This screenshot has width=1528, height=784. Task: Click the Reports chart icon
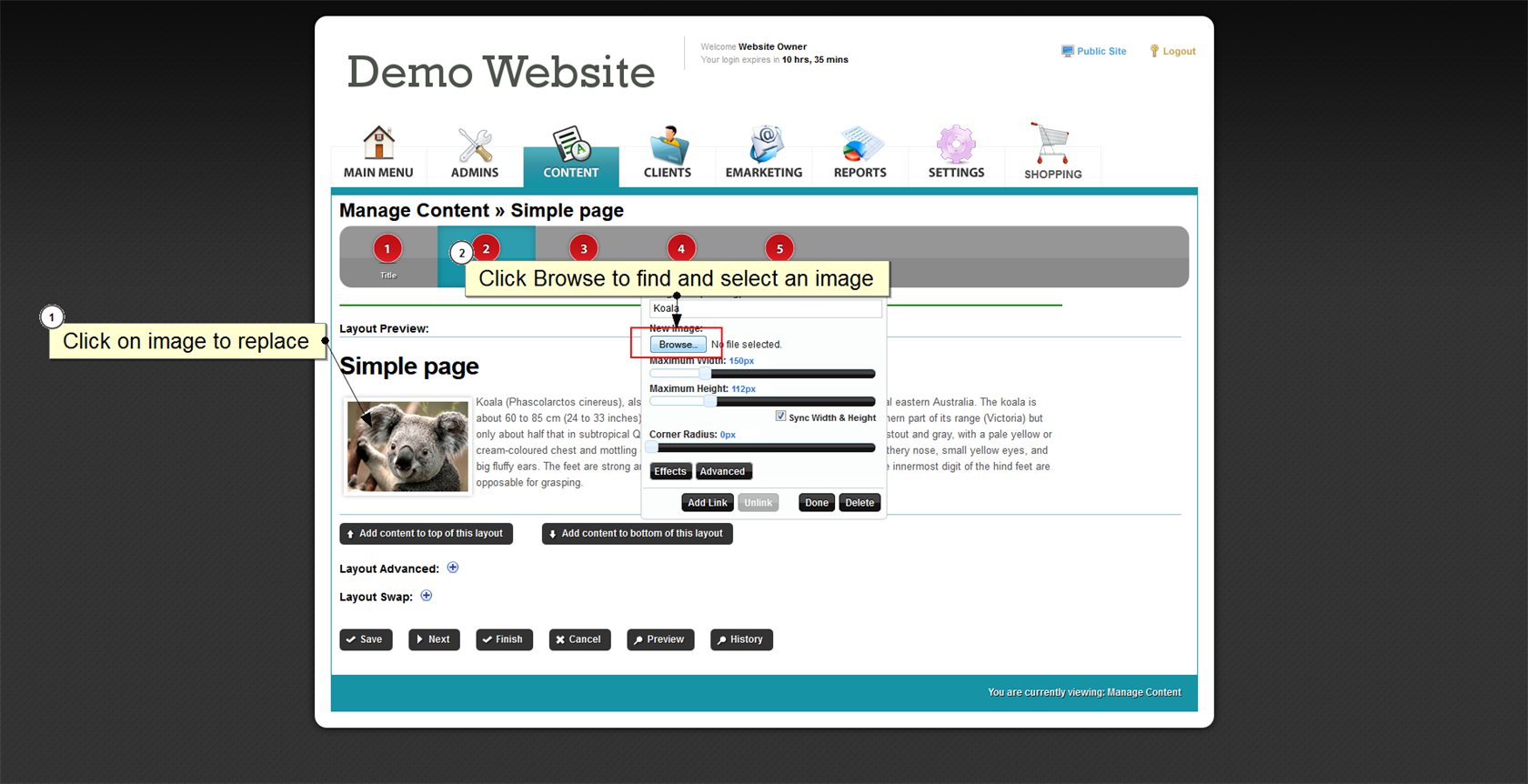[859, 146]
